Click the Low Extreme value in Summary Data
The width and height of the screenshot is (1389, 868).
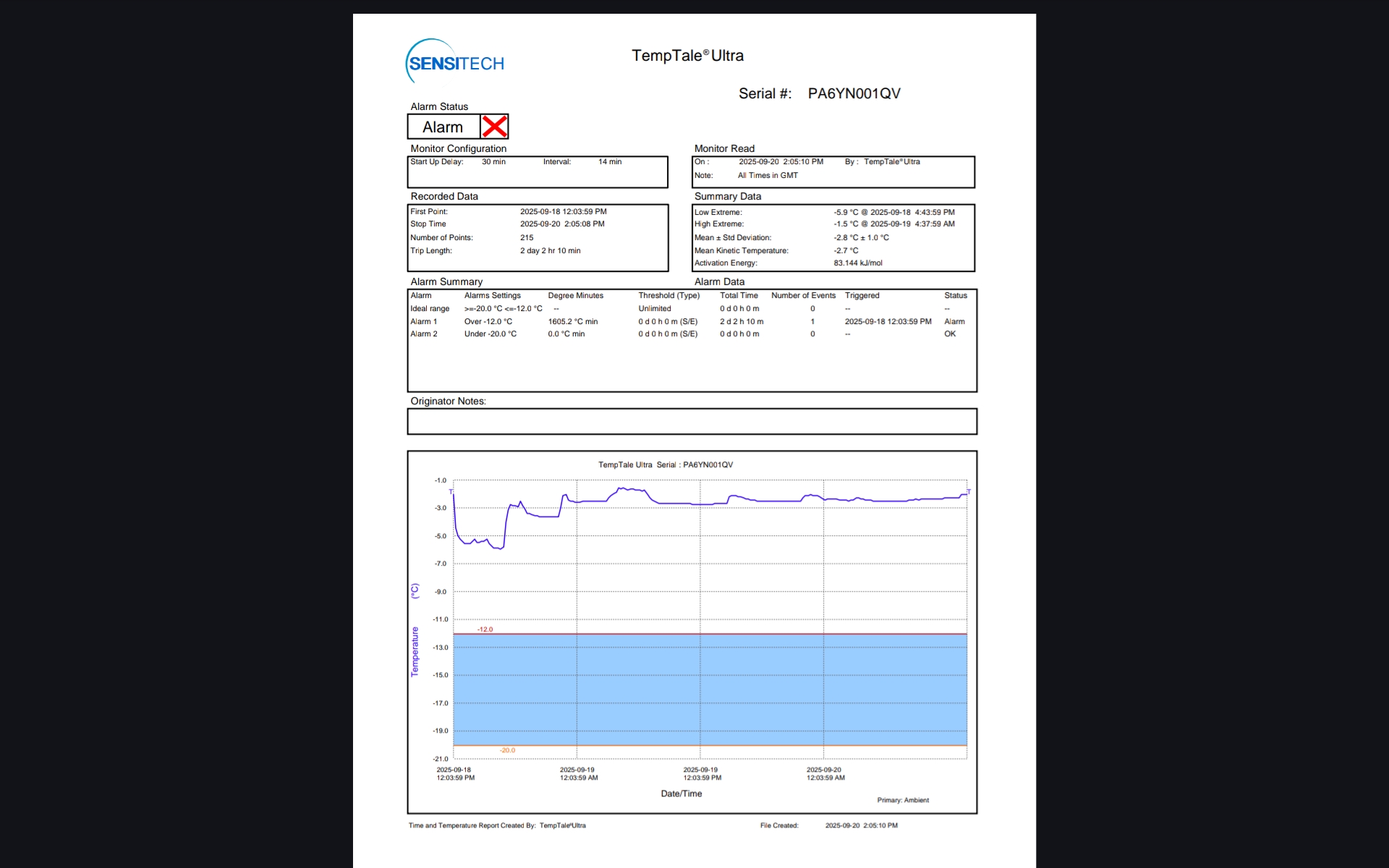click(x=893, y=213)
